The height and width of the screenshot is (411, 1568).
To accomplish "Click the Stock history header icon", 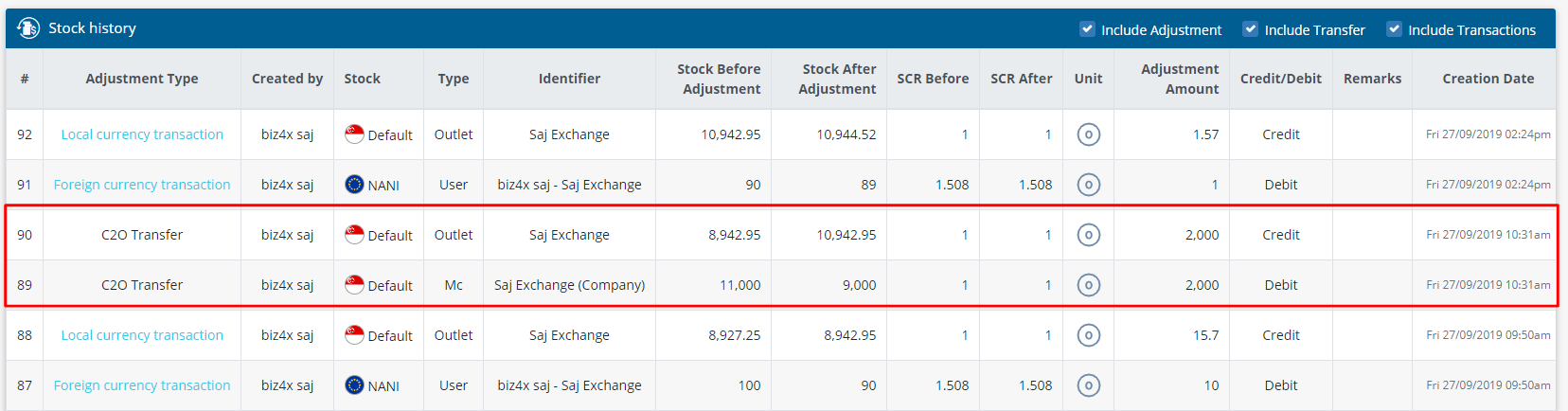I will pyautogui.click(x=28, y=28).
